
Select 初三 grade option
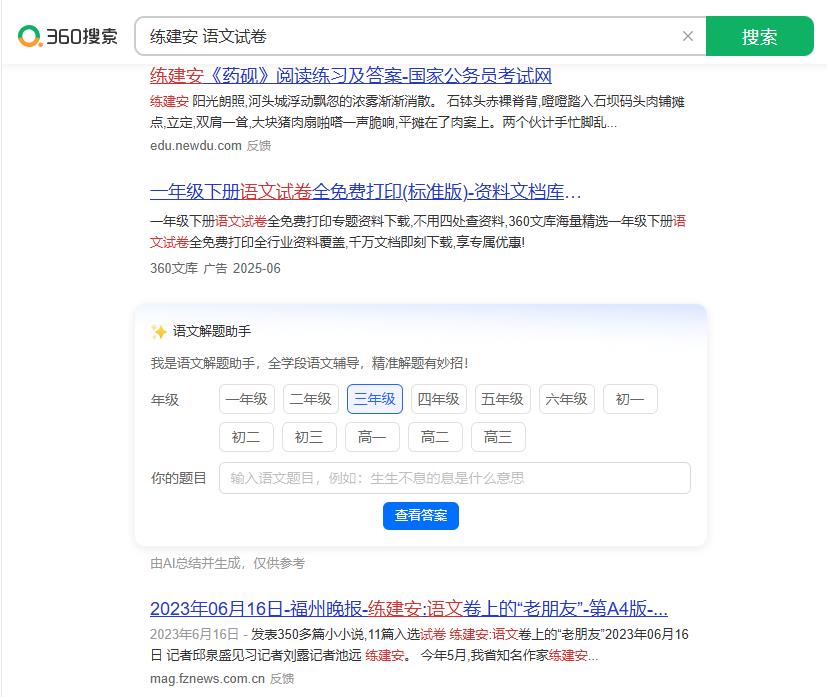310,437
